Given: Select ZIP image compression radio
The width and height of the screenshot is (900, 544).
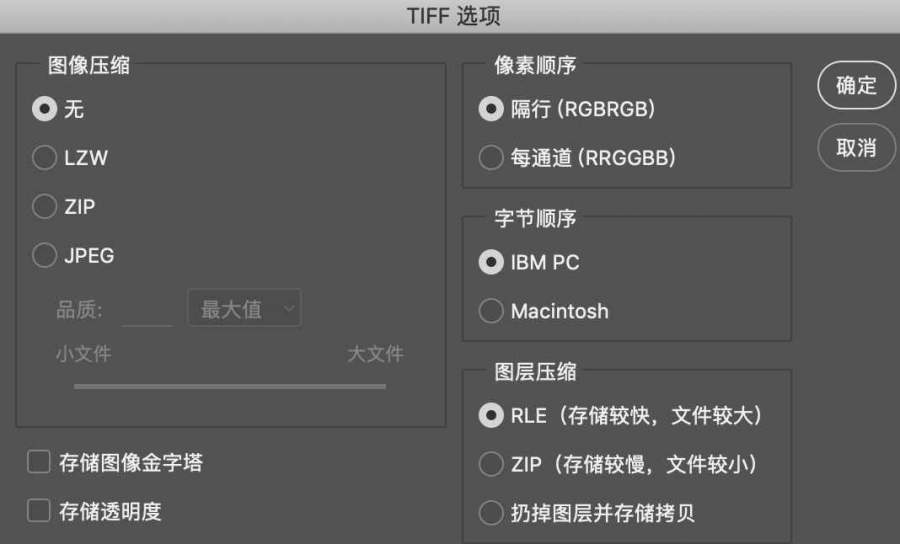Looking at the screenshot, I should pos(44,207).
